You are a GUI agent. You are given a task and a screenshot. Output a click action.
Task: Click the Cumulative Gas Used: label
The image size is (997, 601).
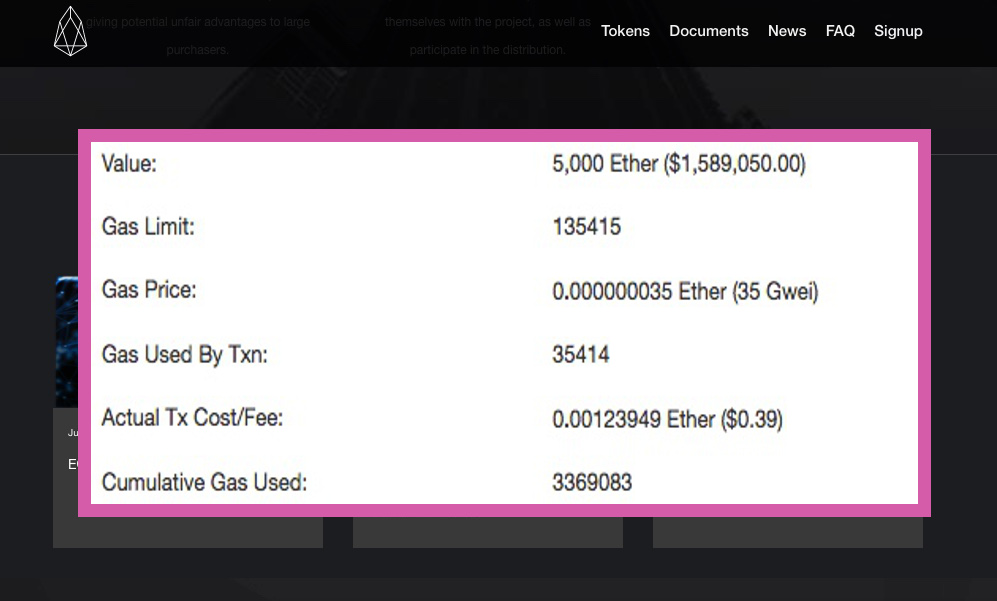click(x=204, y=482)
